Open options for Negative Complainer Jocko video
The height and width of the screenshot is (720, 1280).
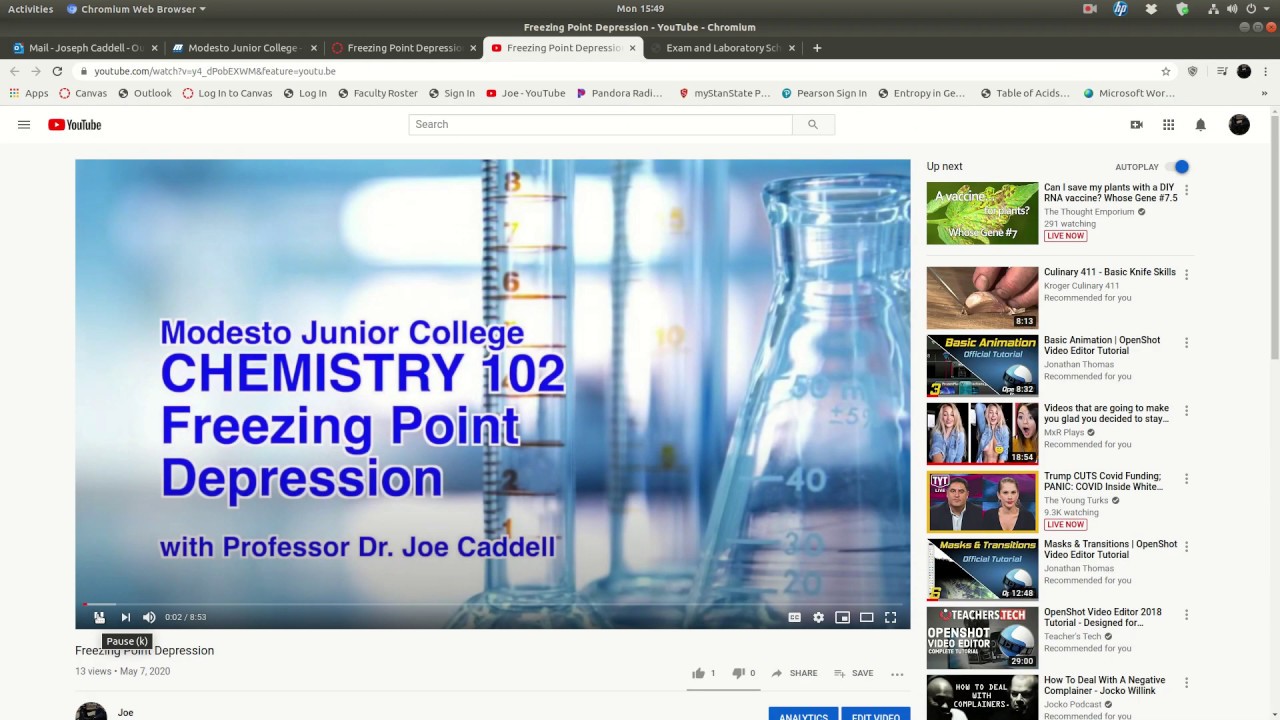(x=1186, y=682)
